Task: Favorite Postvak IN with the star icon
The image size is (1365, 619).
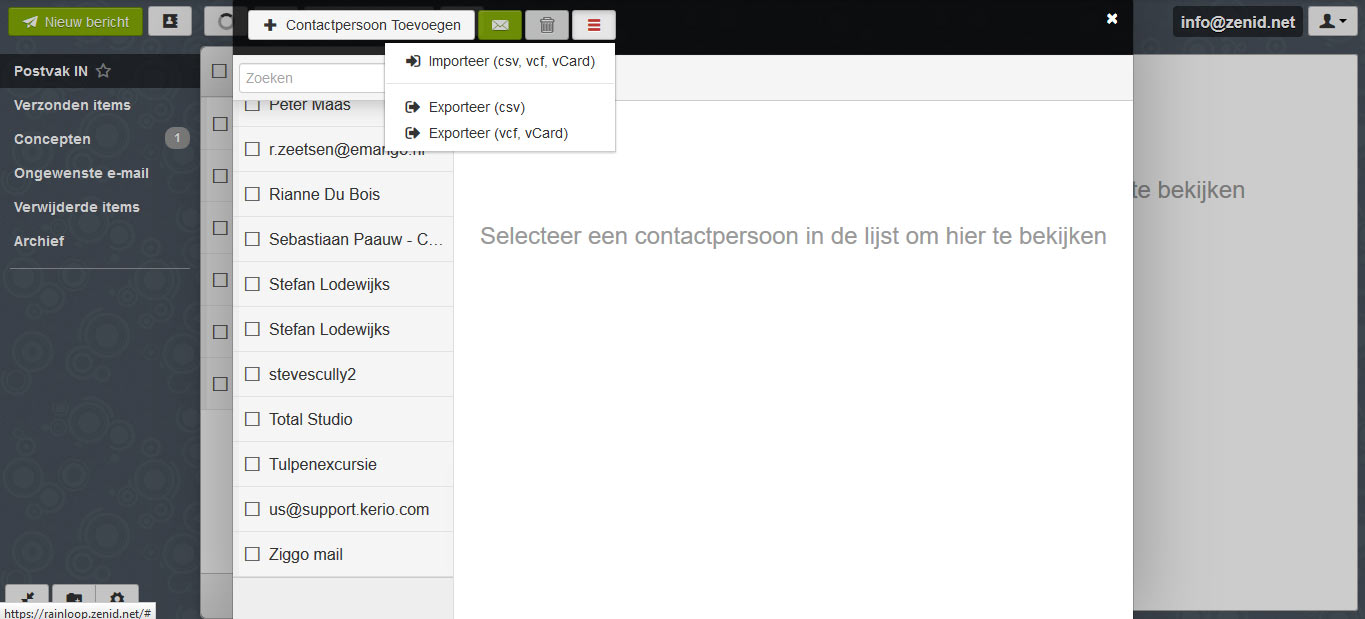Action: pos(103,71)
